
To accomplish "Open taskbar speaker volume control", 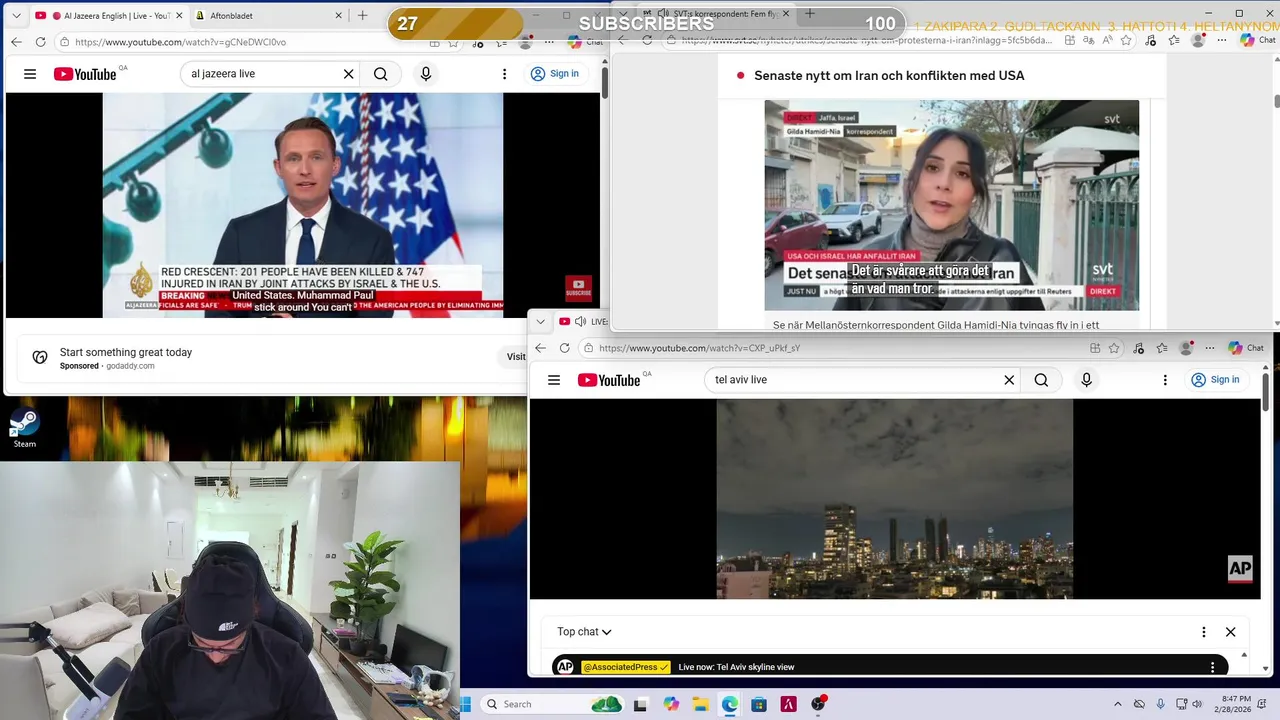I will 1197,704.
